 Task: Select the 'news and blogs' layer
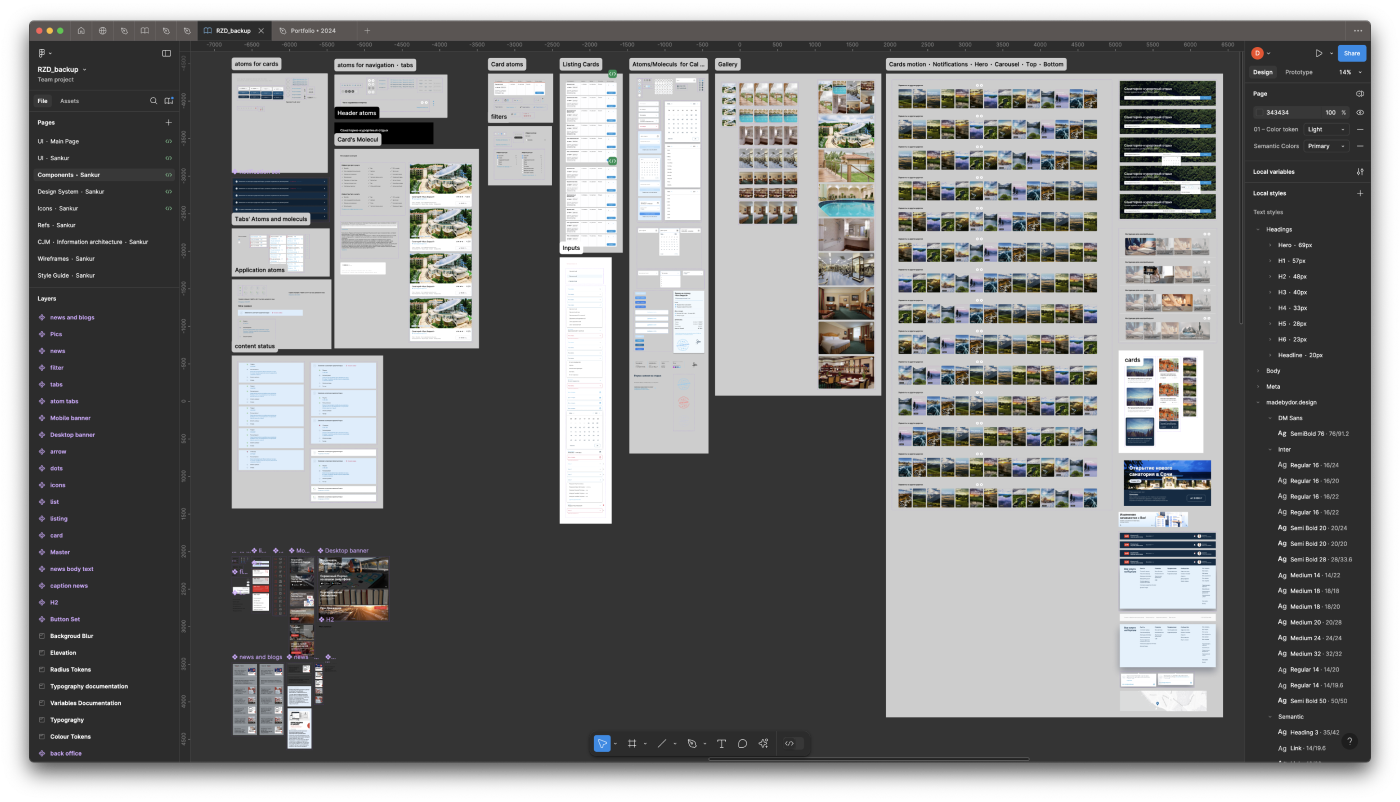[x=72, y=317]
